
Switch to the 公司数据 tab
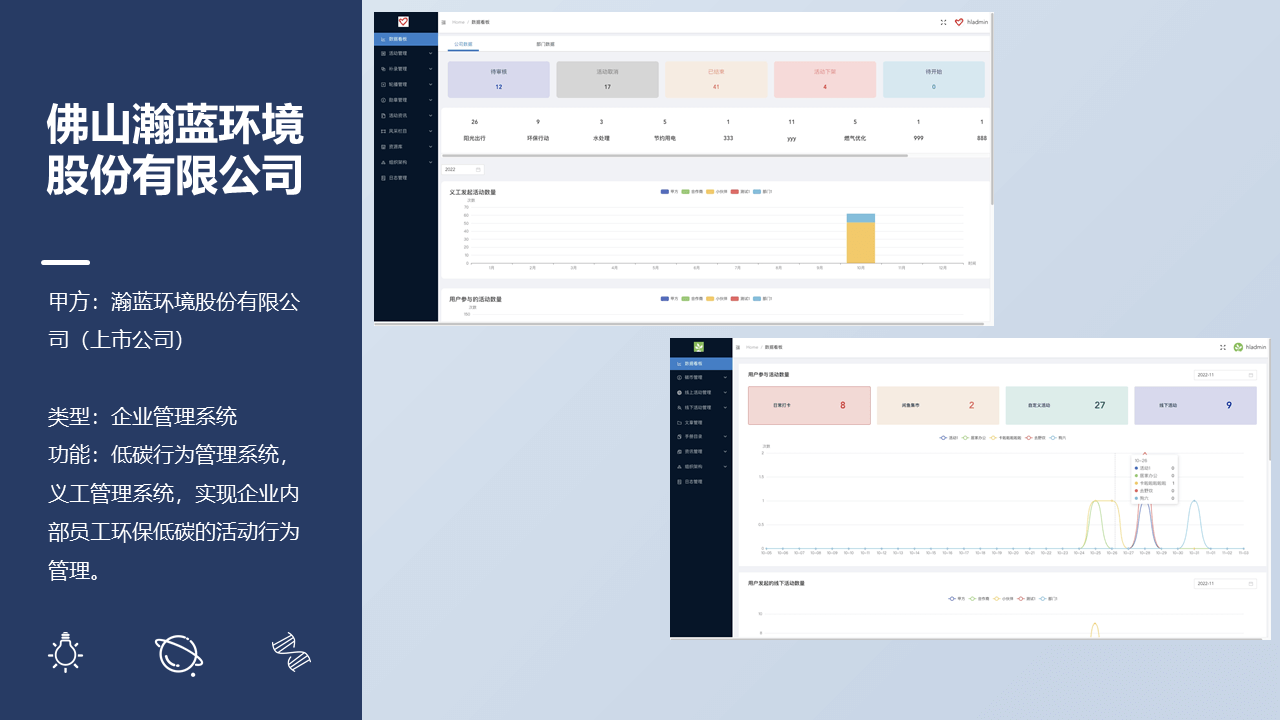coord(463,44)
